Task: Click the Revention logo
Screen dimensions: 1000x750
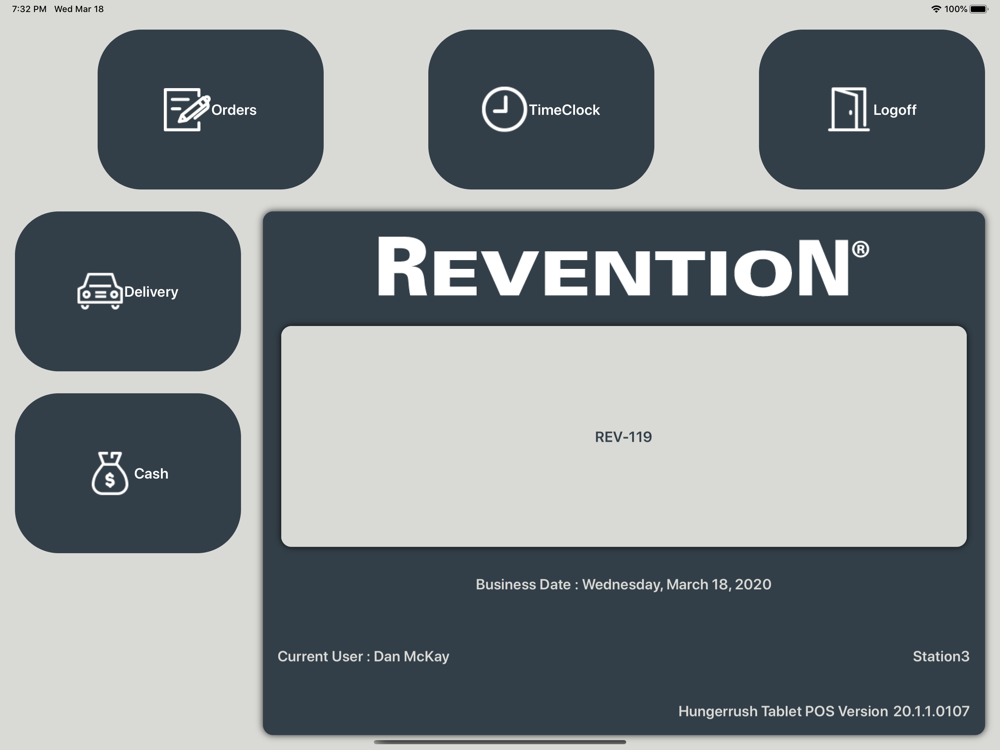Action: pyautogui.click(x=623, y=267)
